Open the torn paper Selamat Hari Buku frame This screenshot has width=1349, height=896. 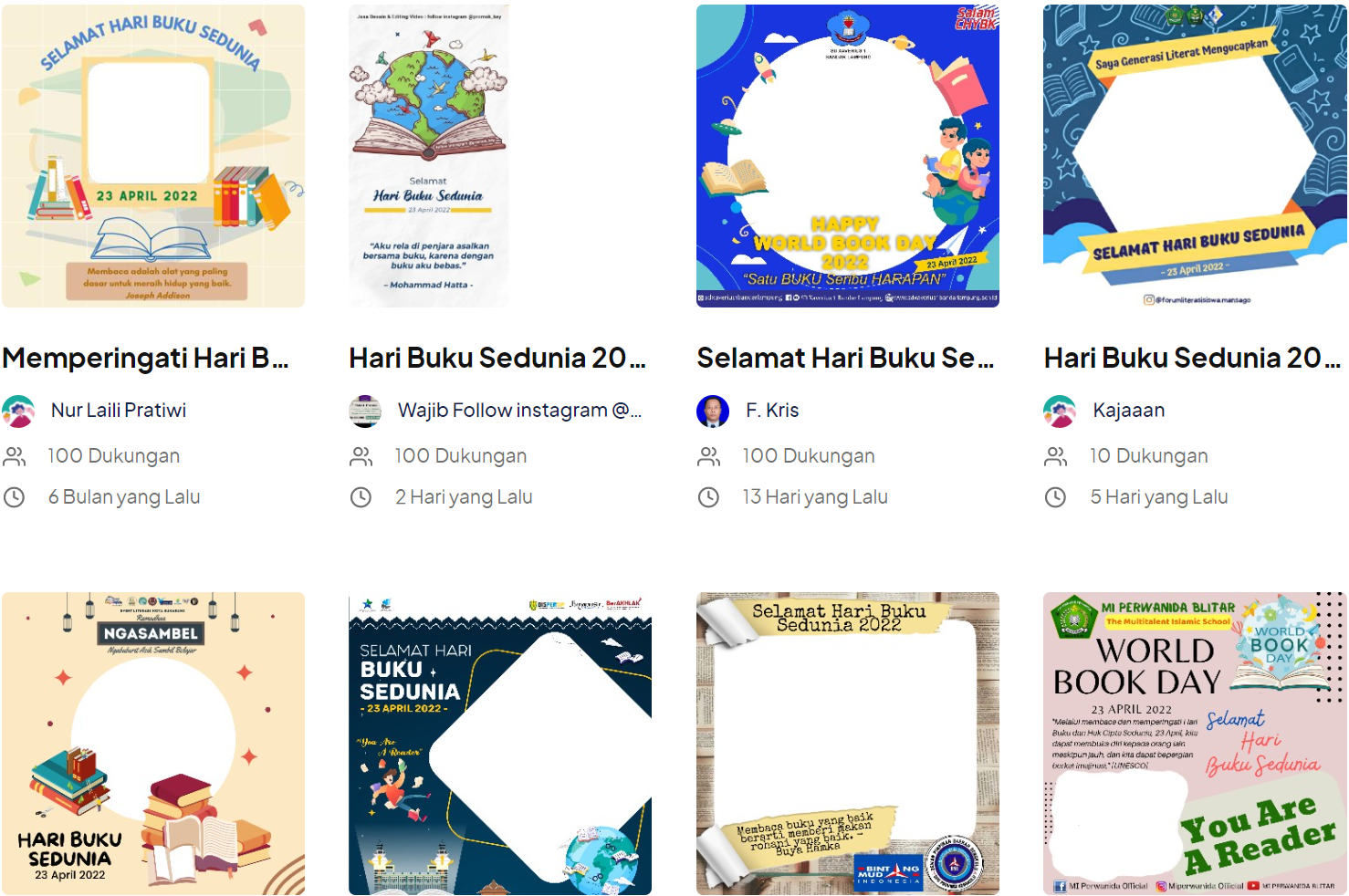pyautogui.click(x=848, y=744)
